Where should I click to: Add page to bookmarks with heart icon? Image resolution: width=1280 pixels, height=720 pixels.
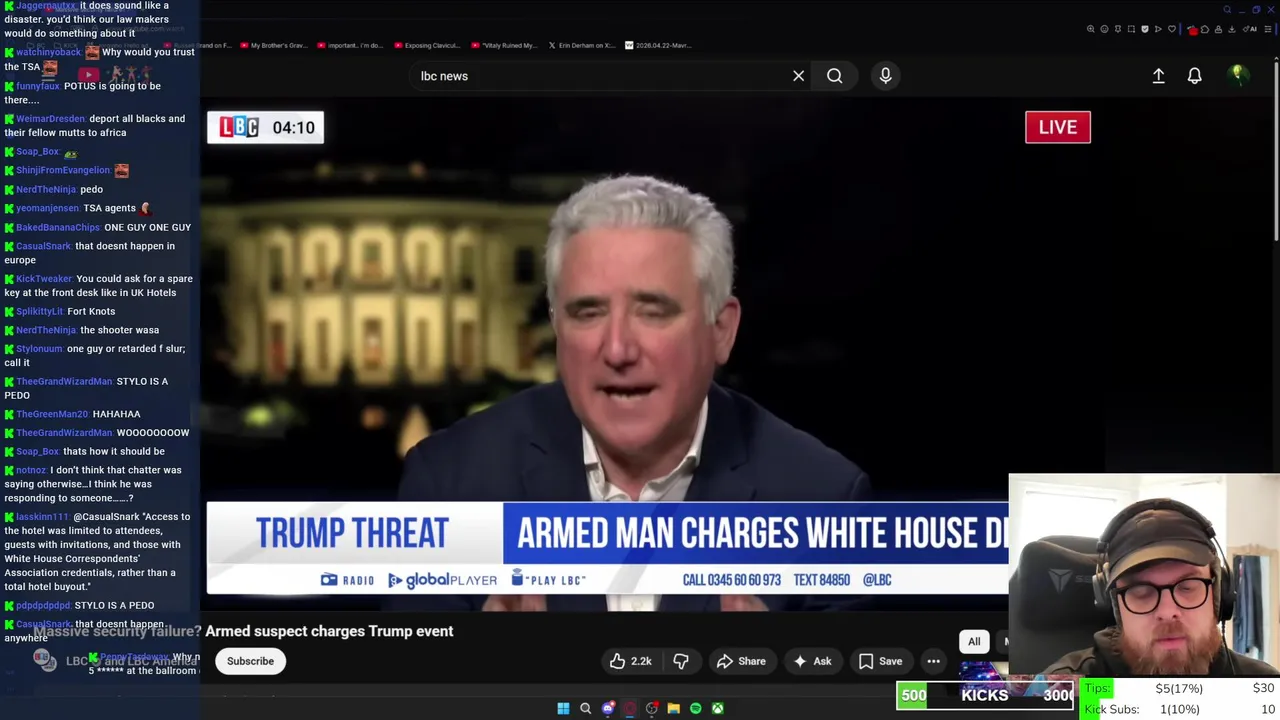[1172, 29]
